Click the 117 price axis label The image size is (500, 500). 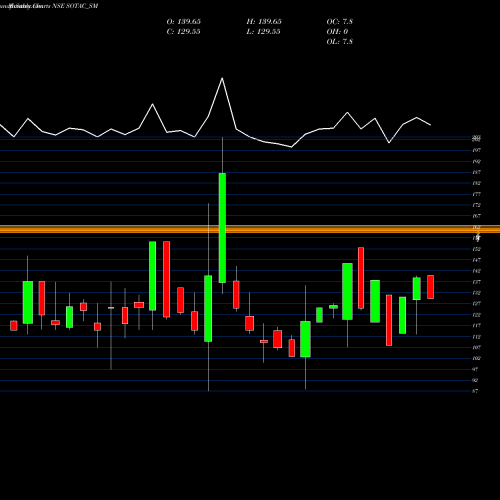click(x=477, y=326)
